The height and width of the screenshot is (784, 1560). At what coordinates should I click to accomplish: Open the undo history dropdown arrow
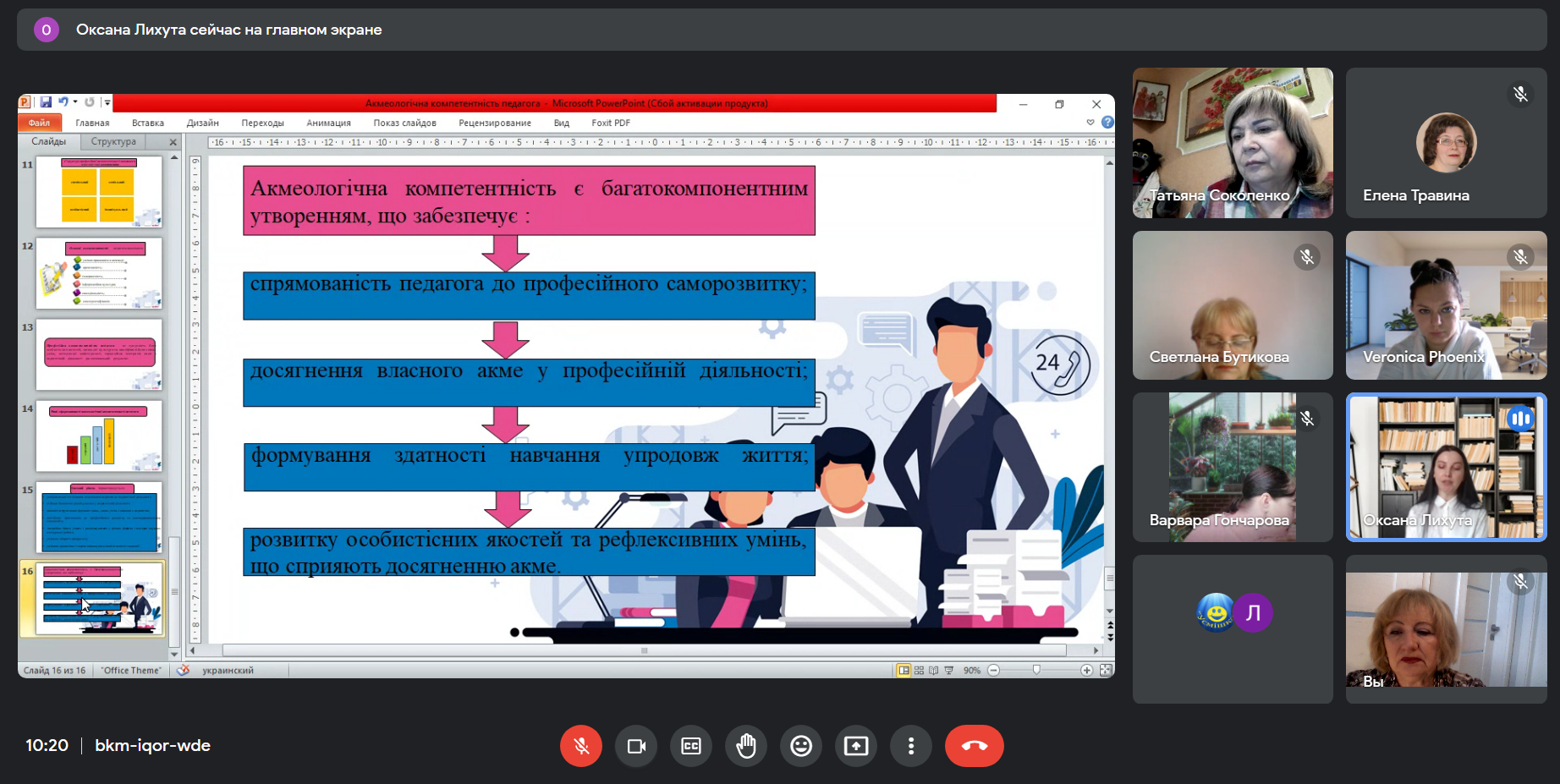[75, 102]
